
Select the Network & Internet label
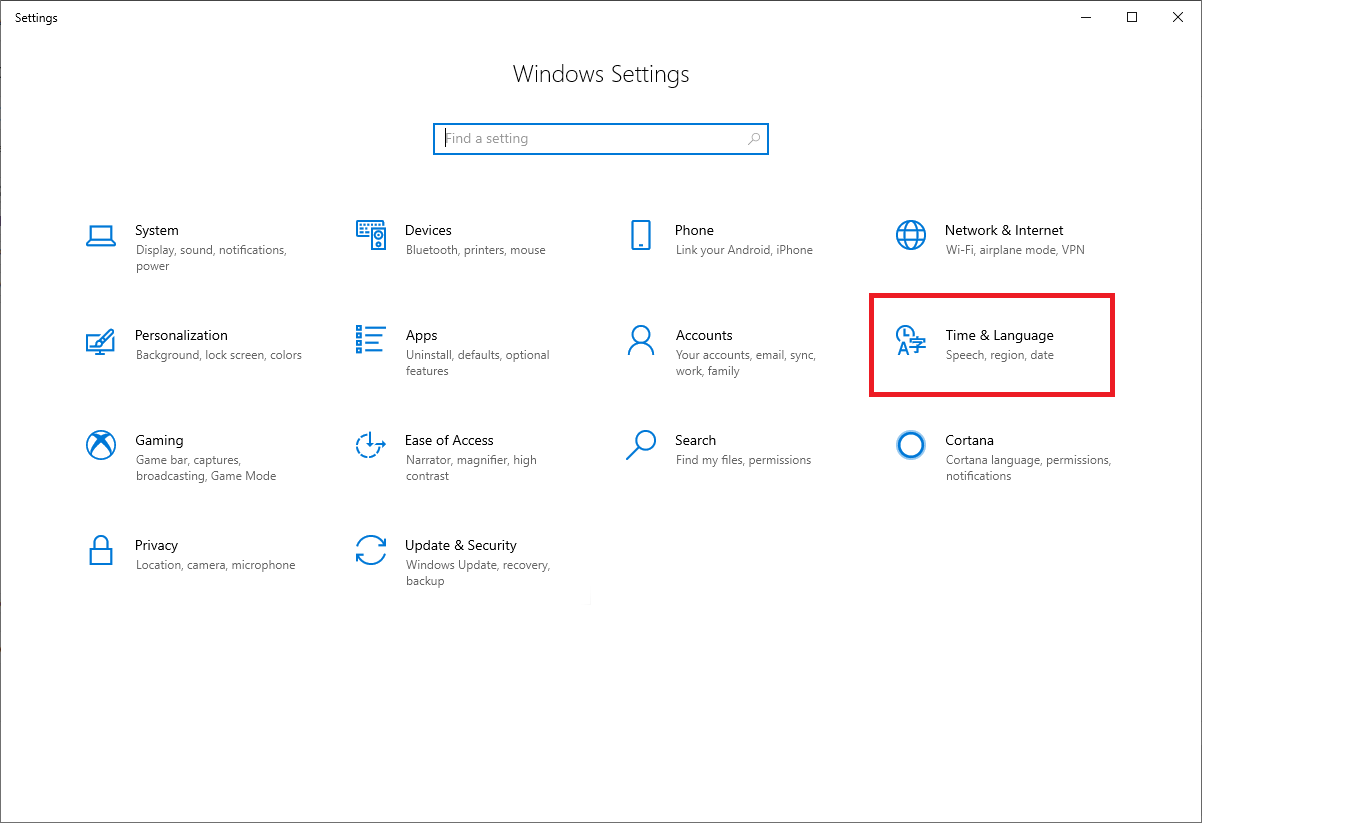tap(1004, 230)
